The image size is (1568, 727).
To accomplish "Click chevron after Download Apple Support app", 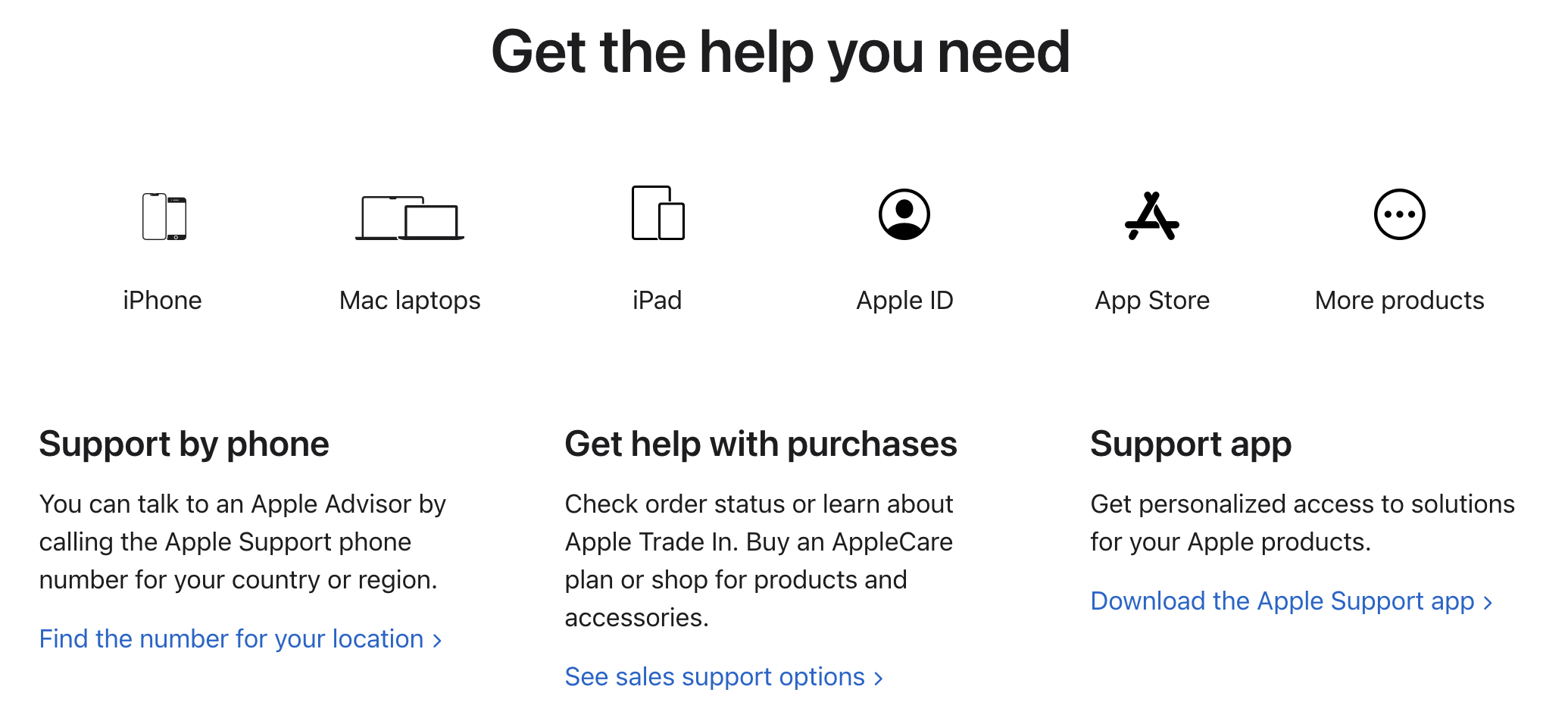I will click(x=1488, y=603).
